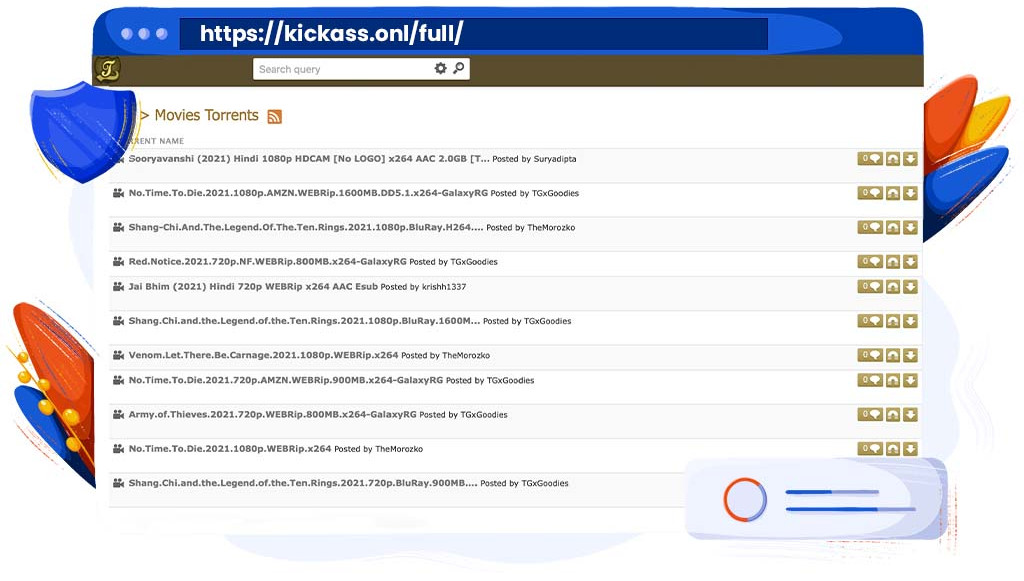Open No.Time.To.Die.2021.720p.AMZN.WEBRip.900MB title

[285, 380]
